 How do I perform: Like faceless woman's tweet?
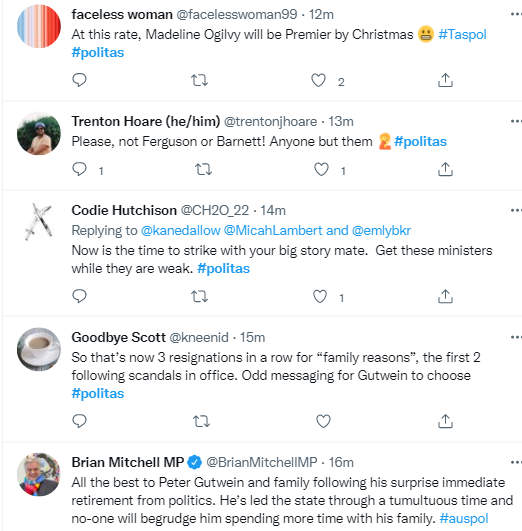pyautogui.click(x=318, y=81)
